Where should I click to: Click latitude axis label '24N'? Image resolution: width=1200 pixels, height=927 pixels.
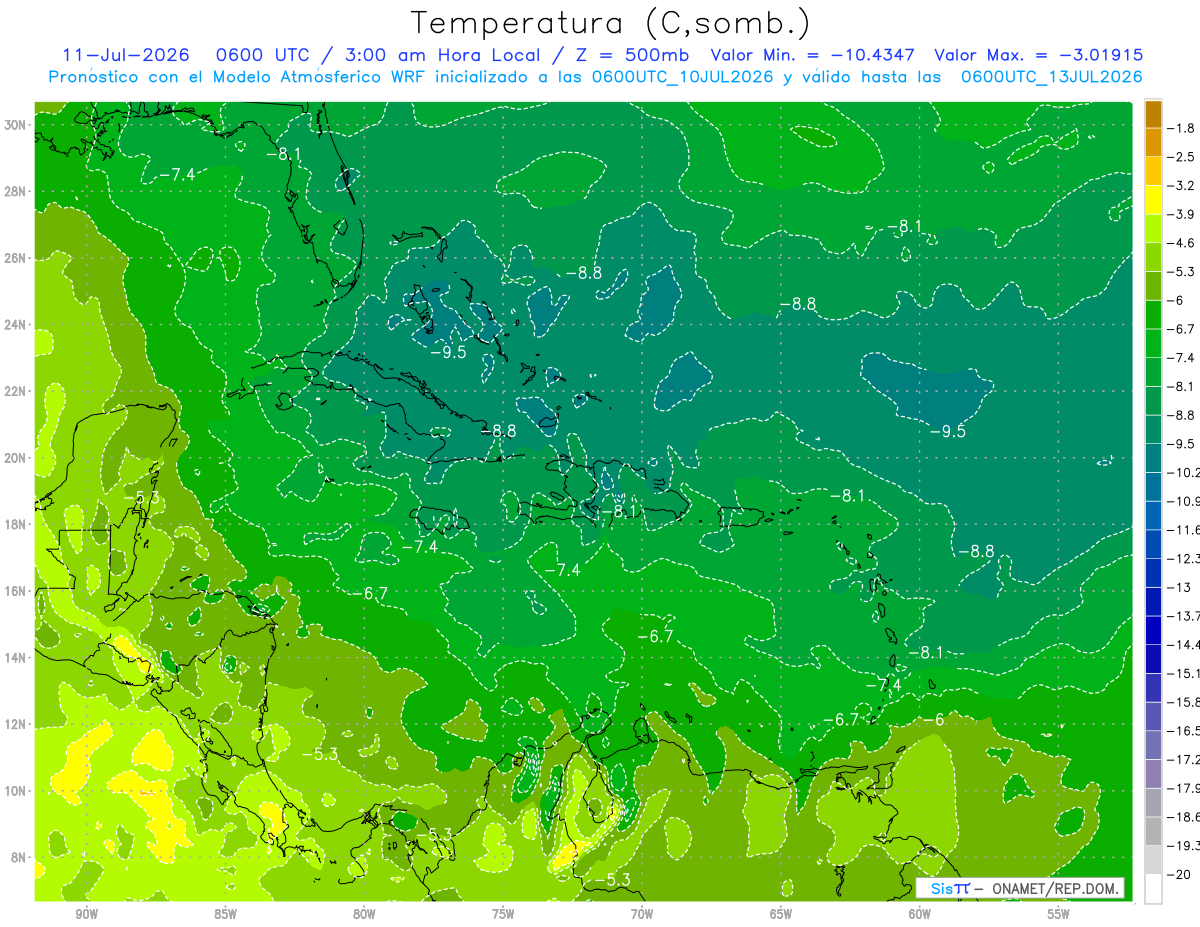coord(17,325)
